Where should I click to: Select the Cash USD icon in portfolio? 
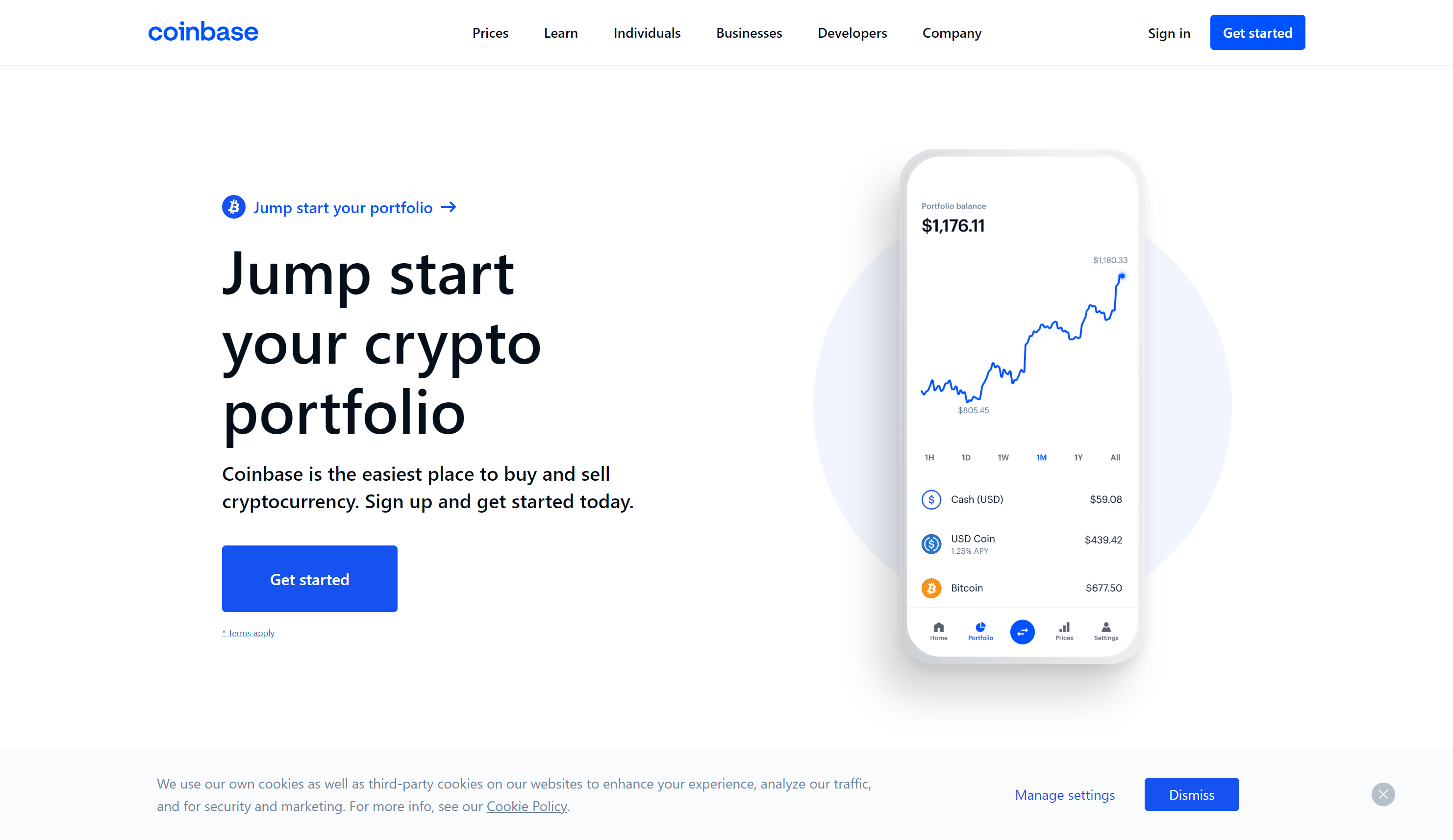[930, 499]
